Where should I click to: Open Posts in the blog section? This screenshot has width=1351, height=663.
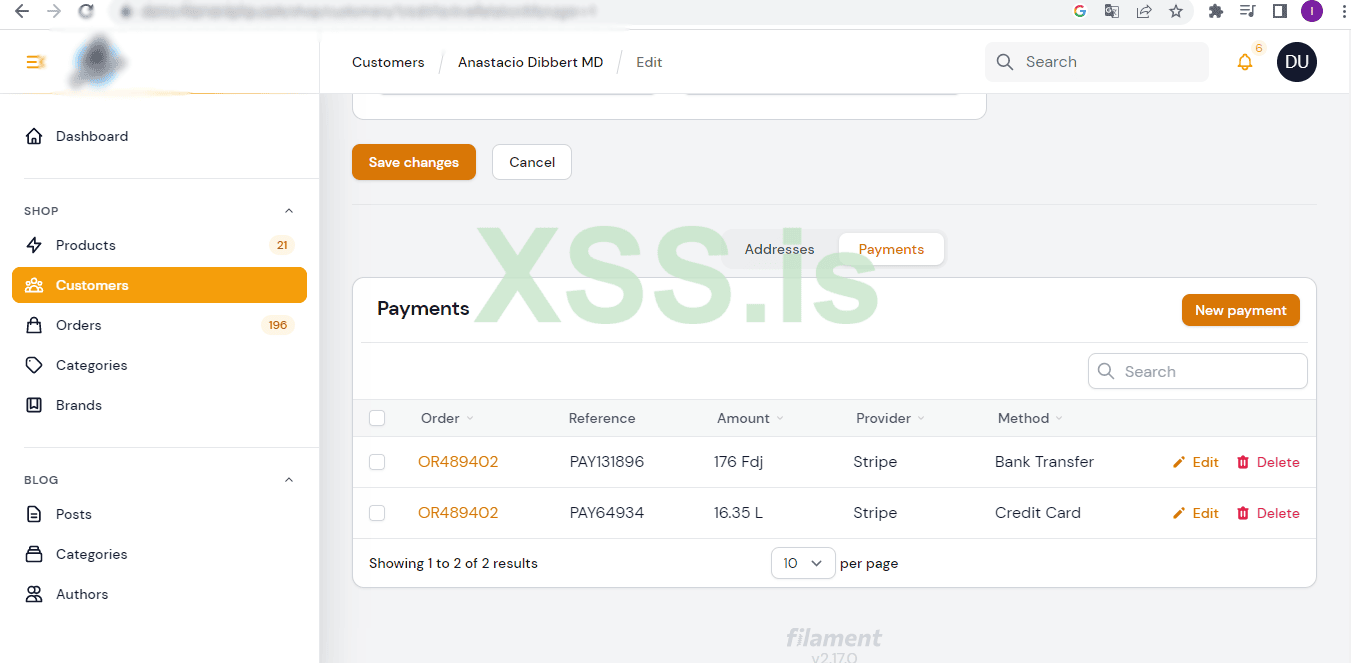[159, 514]
